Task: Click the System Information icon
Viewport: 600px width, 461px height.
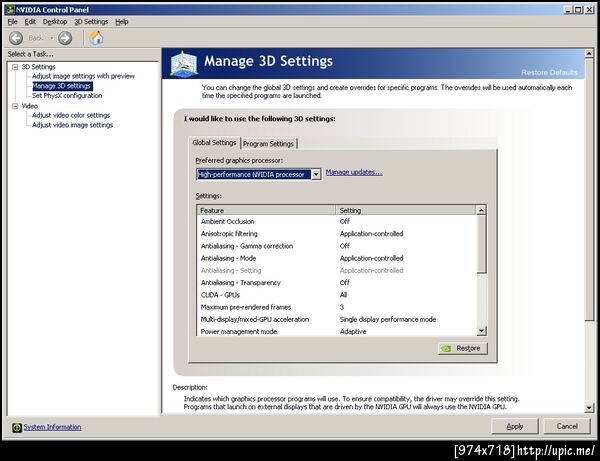Action: [x=16, y=427]
